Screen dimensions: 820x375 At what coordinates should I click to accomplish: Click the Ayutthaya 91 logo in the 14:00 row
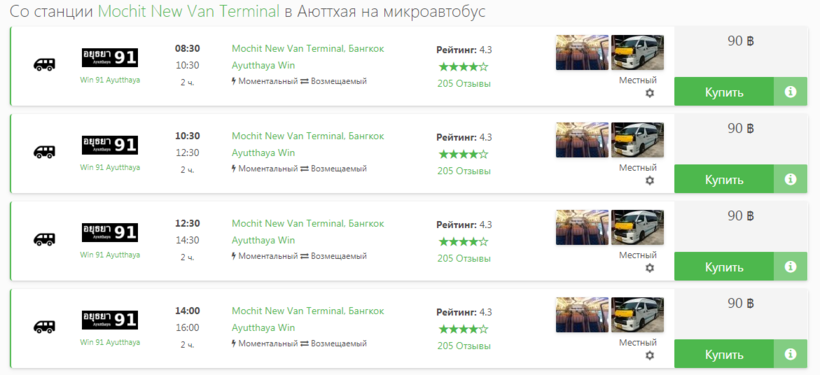pos(110,320)
